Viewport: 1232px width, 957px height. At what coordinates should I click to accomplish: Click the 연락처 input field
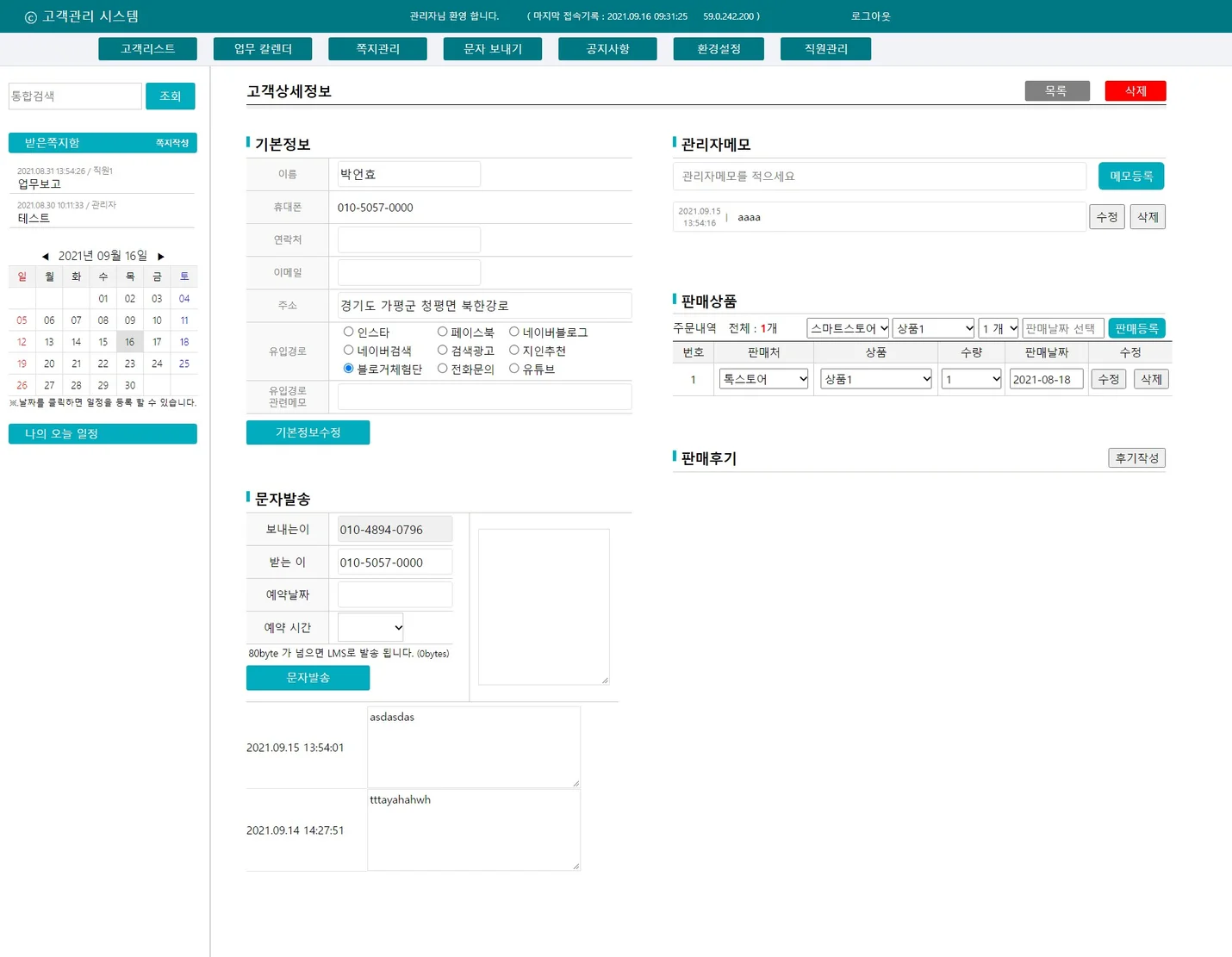[x=409, y=239]
